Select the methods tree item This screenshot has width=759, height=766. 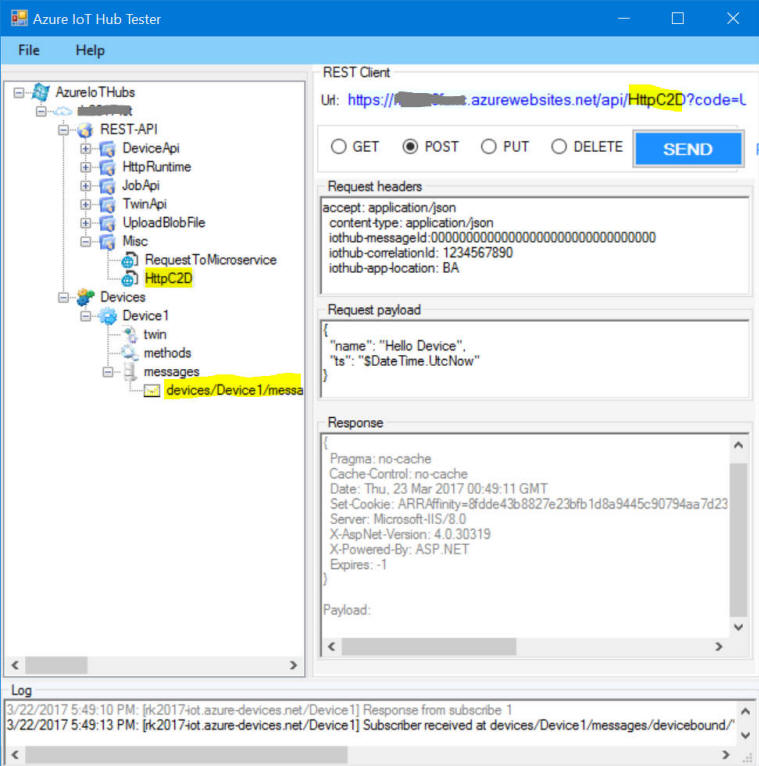[167, 353]
